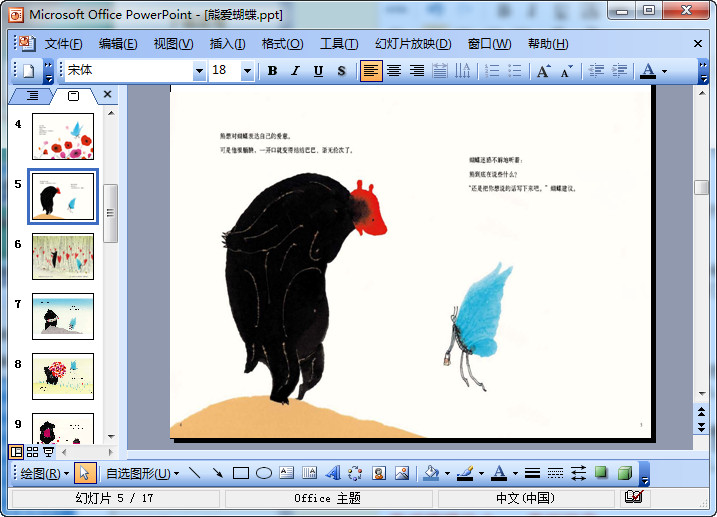Viewport: 717px width, 517px height.
Task: Select slide 6 thumbnail
Action: pyautogui.click(x=63, y=256)
